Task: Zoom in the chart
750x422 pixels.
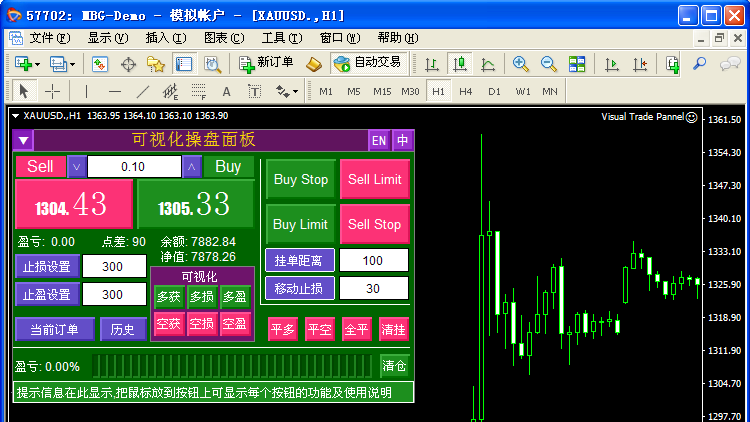Action: (x=520, y=64)
